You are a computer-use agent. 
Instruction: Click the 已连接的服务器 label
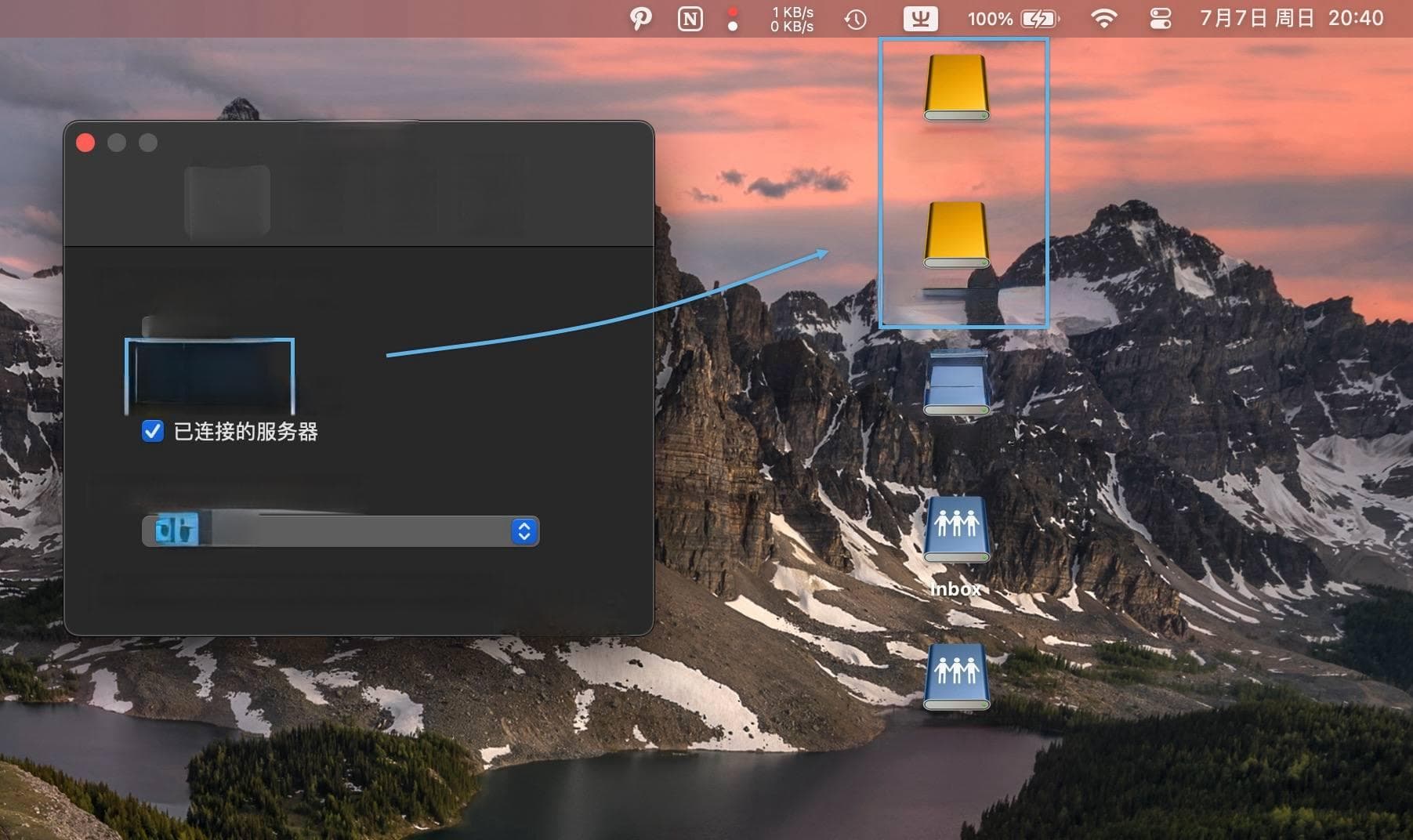pyautogui.click(x=245, y=432)
